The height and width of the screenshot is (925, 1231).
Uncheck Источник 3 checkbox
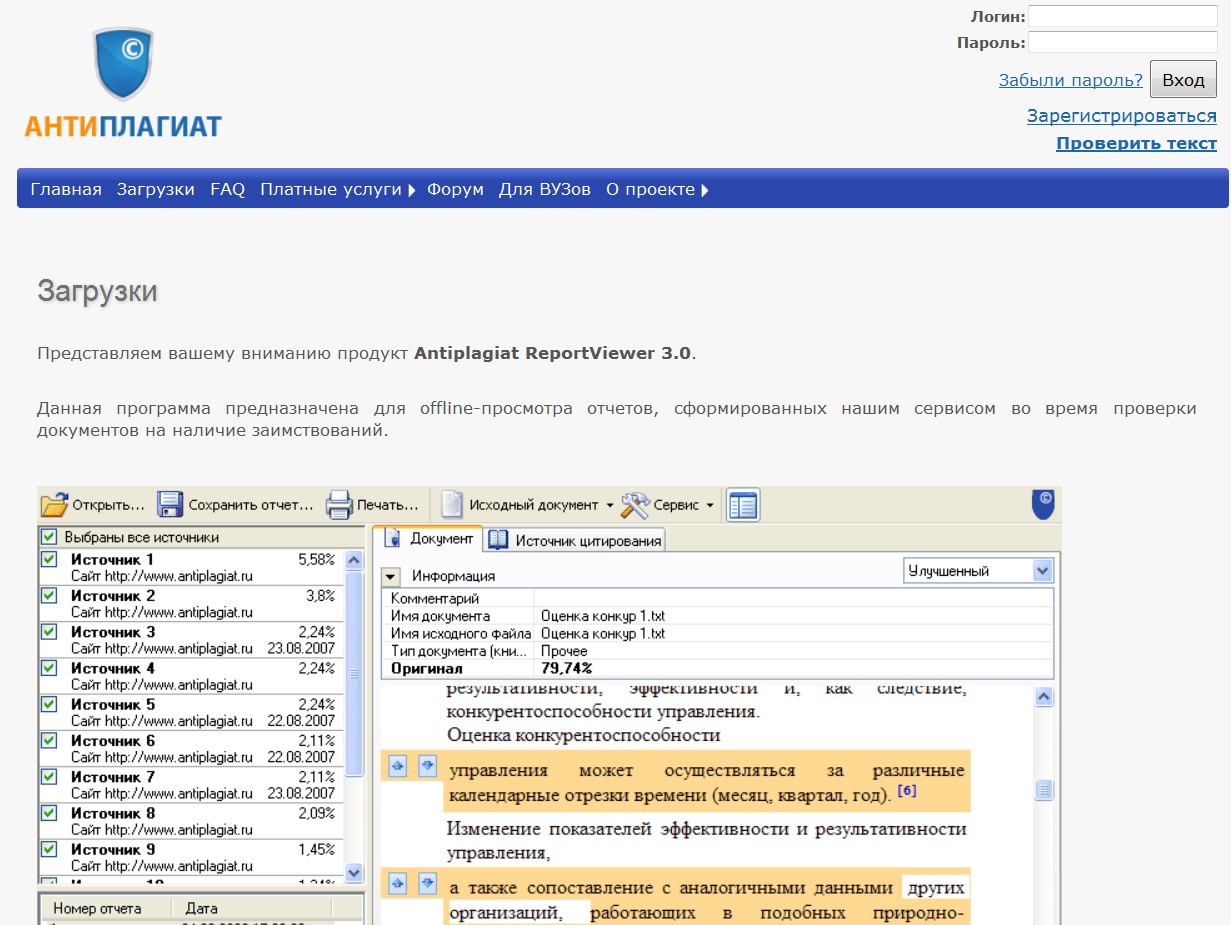49,632
